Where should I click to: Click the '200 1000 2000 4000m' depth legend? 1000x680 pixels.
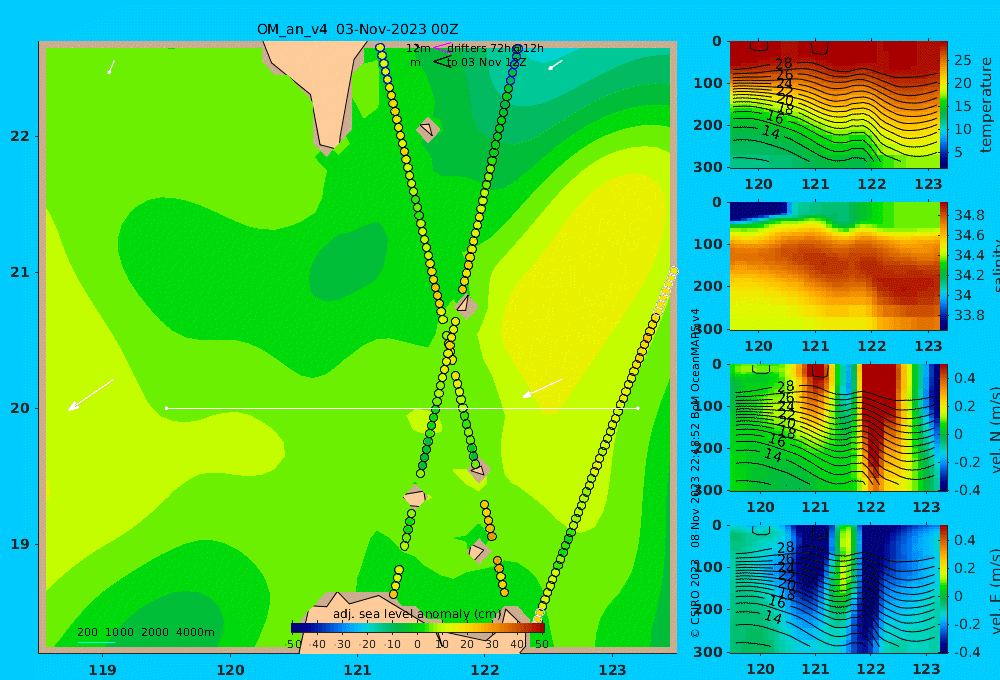(x=146, y=632)
